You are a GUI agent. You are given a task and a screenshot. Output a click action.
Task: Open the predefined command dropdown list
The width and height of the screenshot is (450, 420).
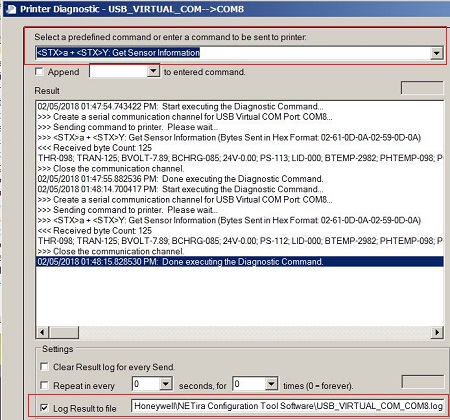[436, 53]
